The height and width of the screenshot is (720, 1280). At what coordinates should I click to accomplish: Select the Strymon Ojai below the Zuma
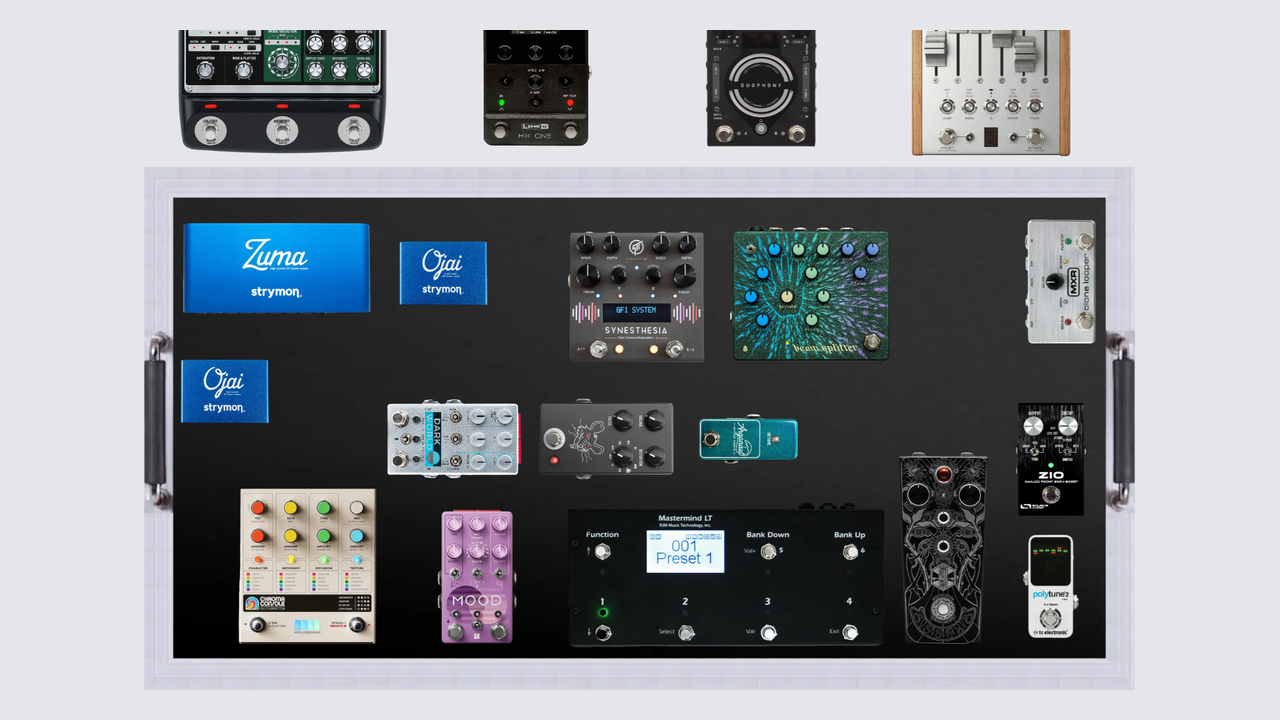pyautogui.click(x=224, y=391)
